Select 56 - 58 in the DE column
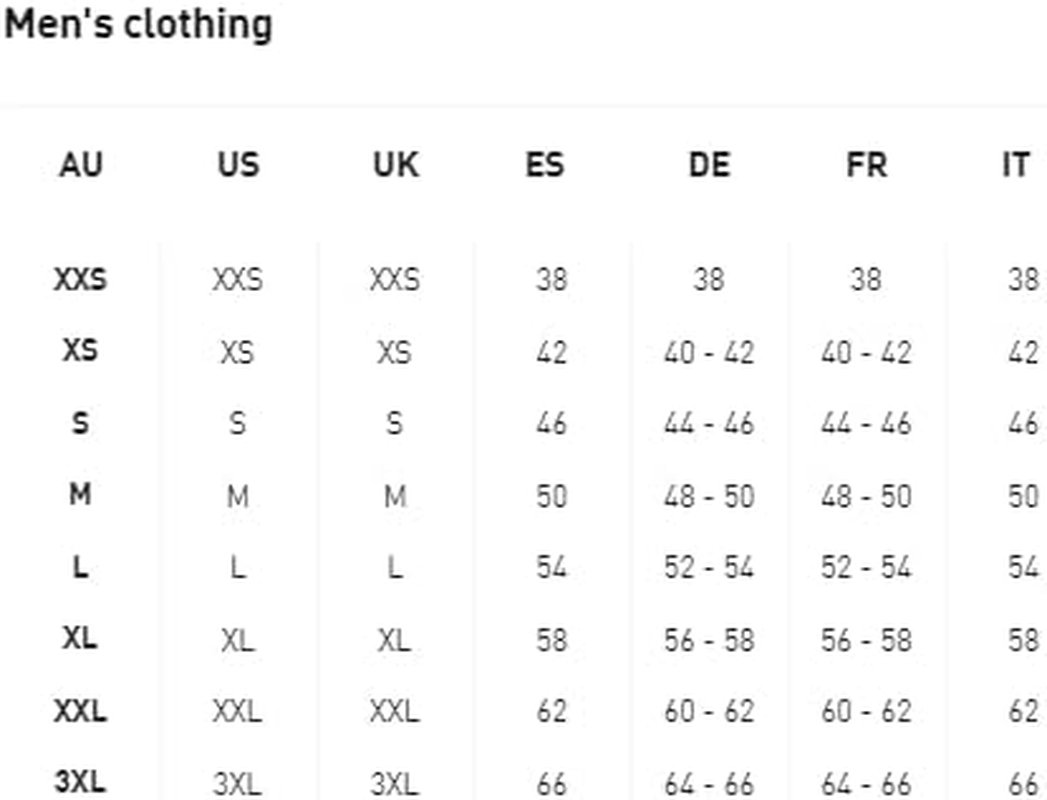 (709, 640)
